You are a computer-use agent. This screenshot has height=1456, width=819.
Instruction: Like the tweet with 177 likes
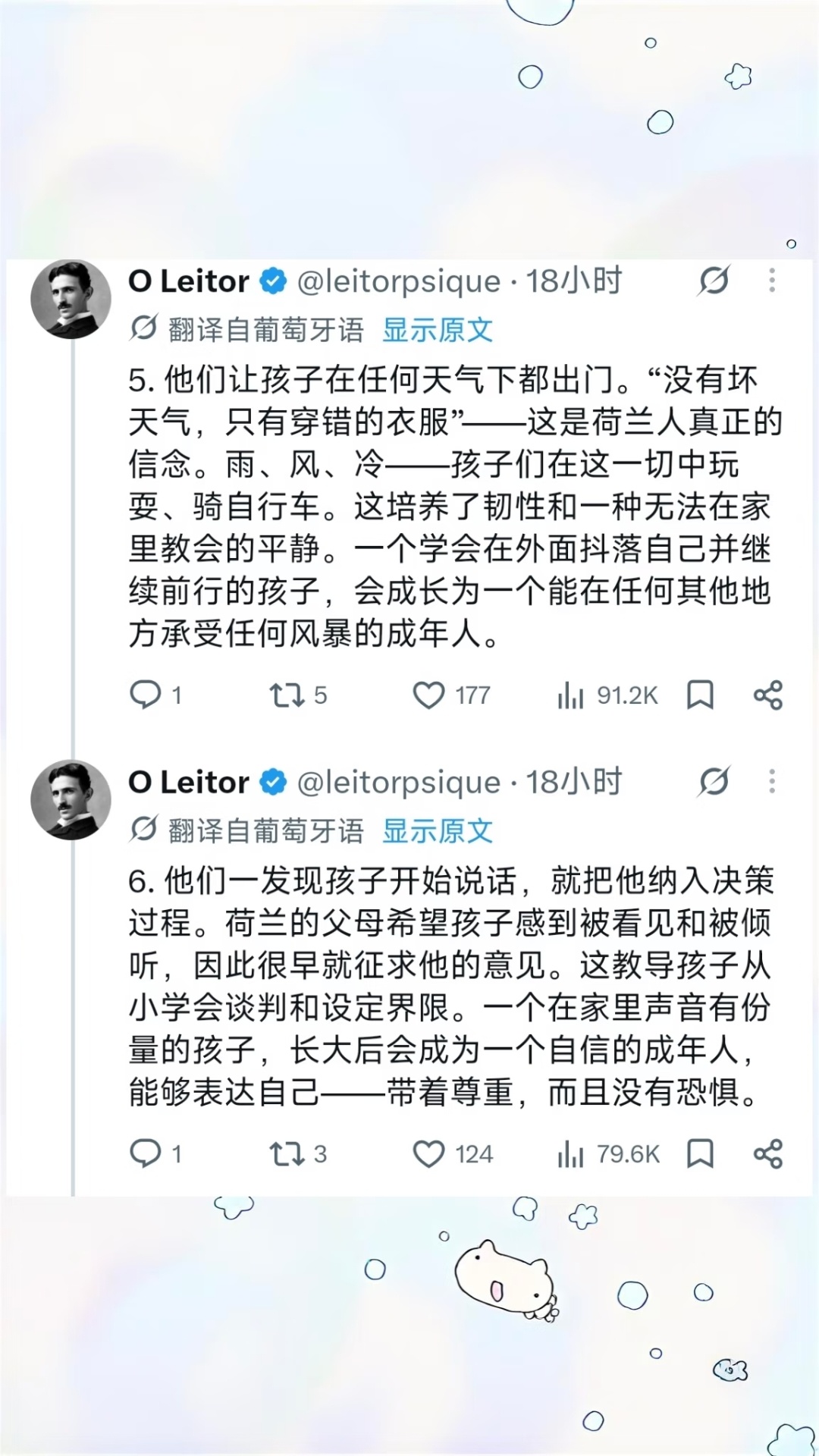tap(451, 695)
